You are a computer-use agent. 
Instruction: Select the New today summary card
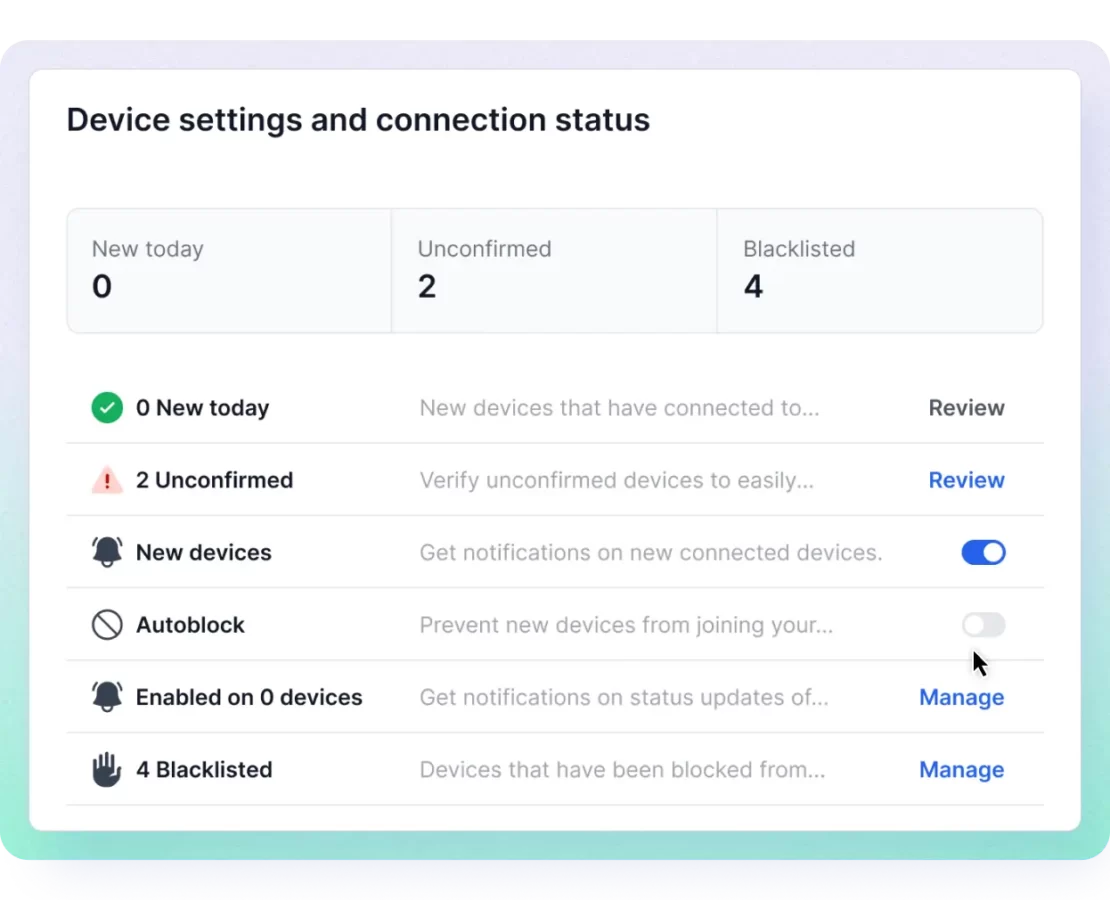click(x=229, y=270)
